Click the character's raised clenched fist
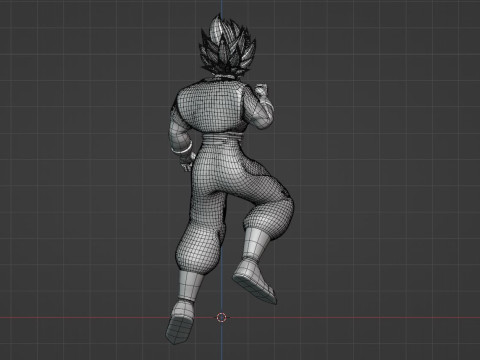 pos(262,91)
